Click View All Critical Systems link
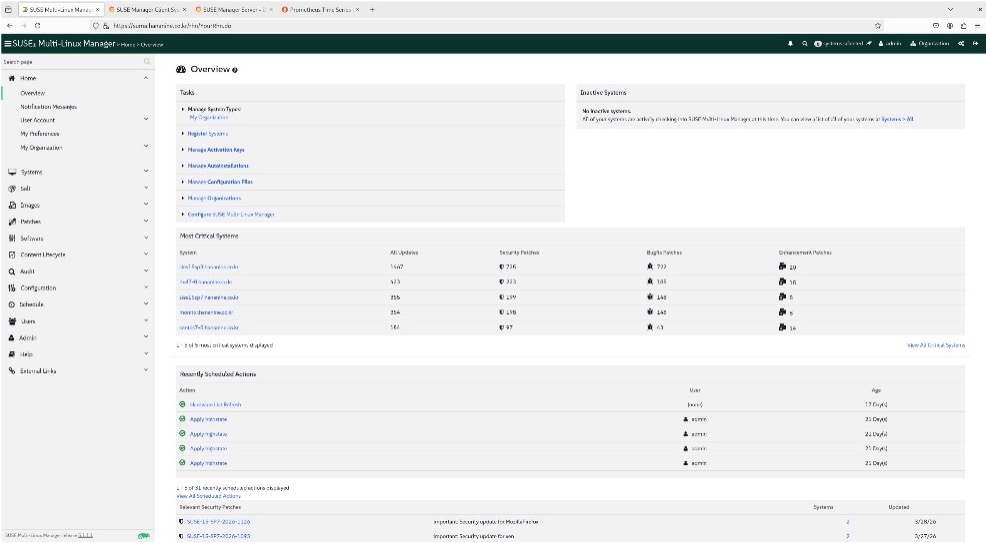The image size is (986, 543). pos(936,345)
